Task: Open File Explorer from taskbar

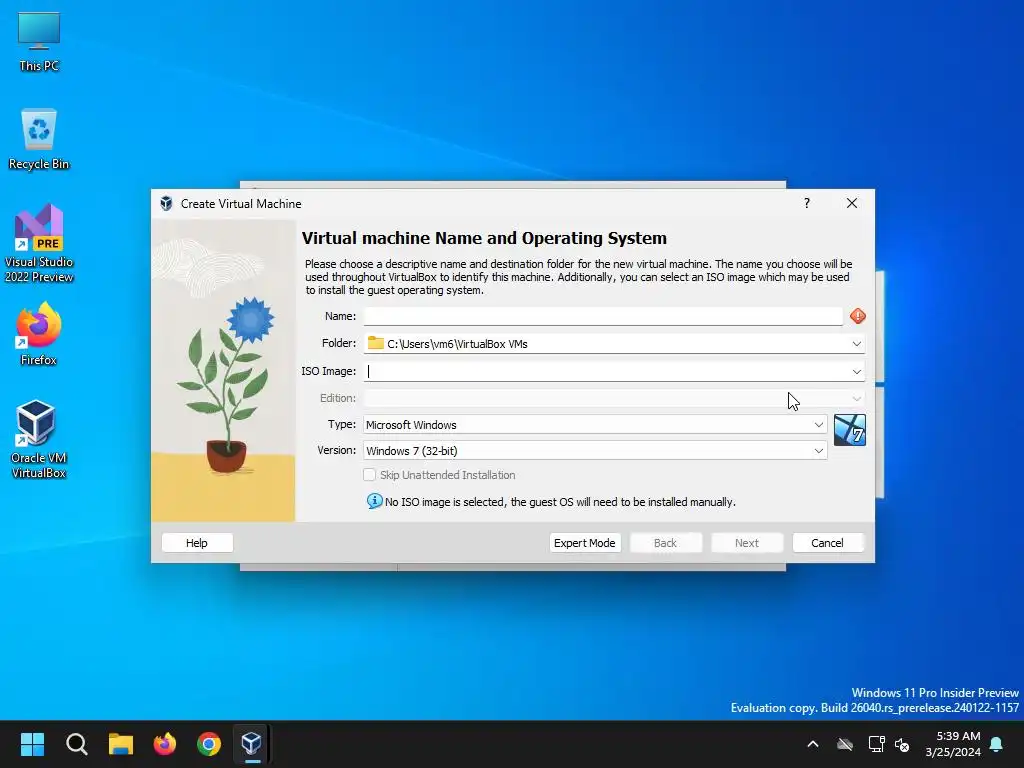Action: tap(121, 744)
